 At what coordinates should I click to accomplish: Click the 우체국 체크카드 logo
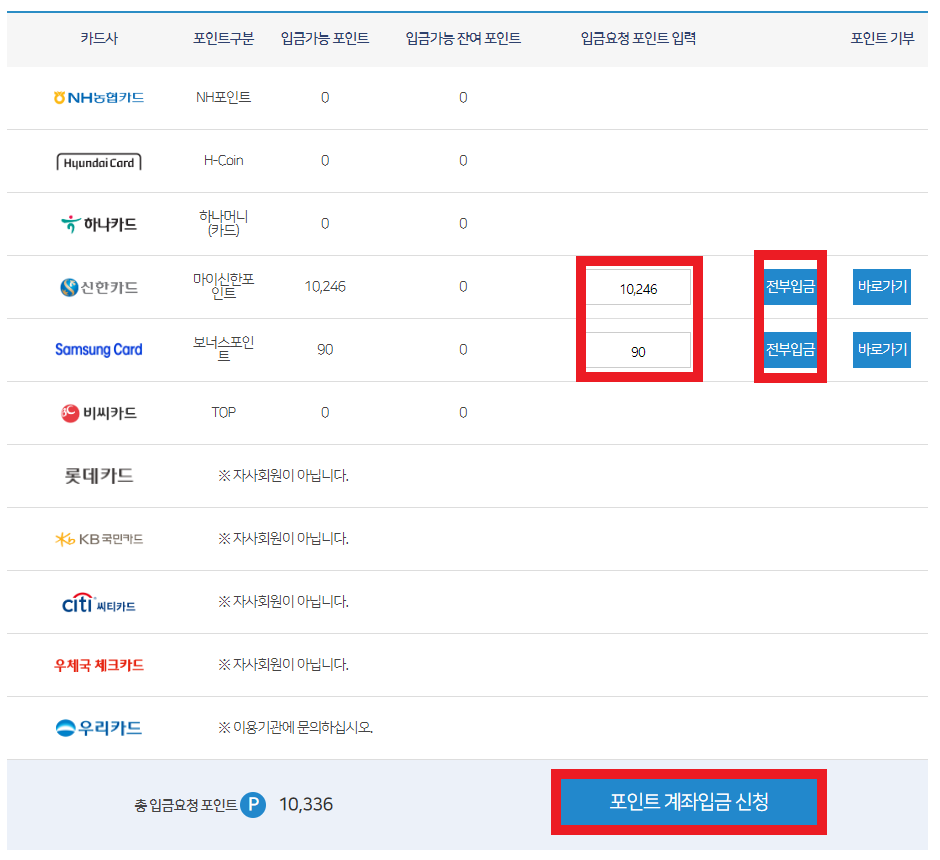(x=99, y=665)
